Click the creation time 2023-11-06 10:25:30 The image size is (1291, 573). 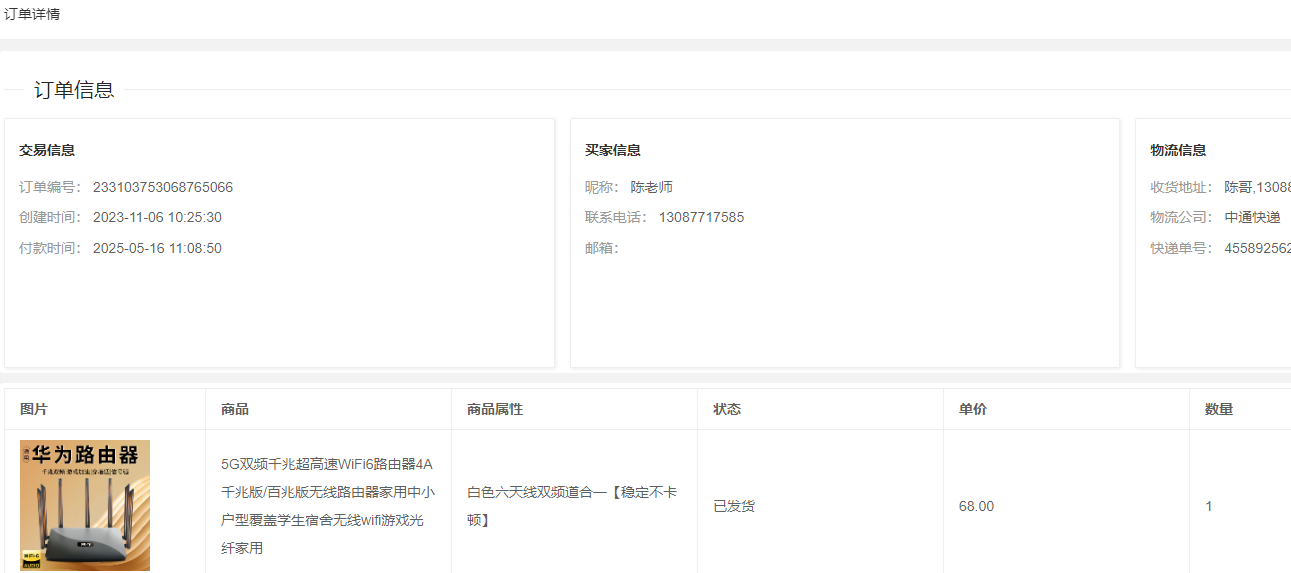[x=157, y=217]
